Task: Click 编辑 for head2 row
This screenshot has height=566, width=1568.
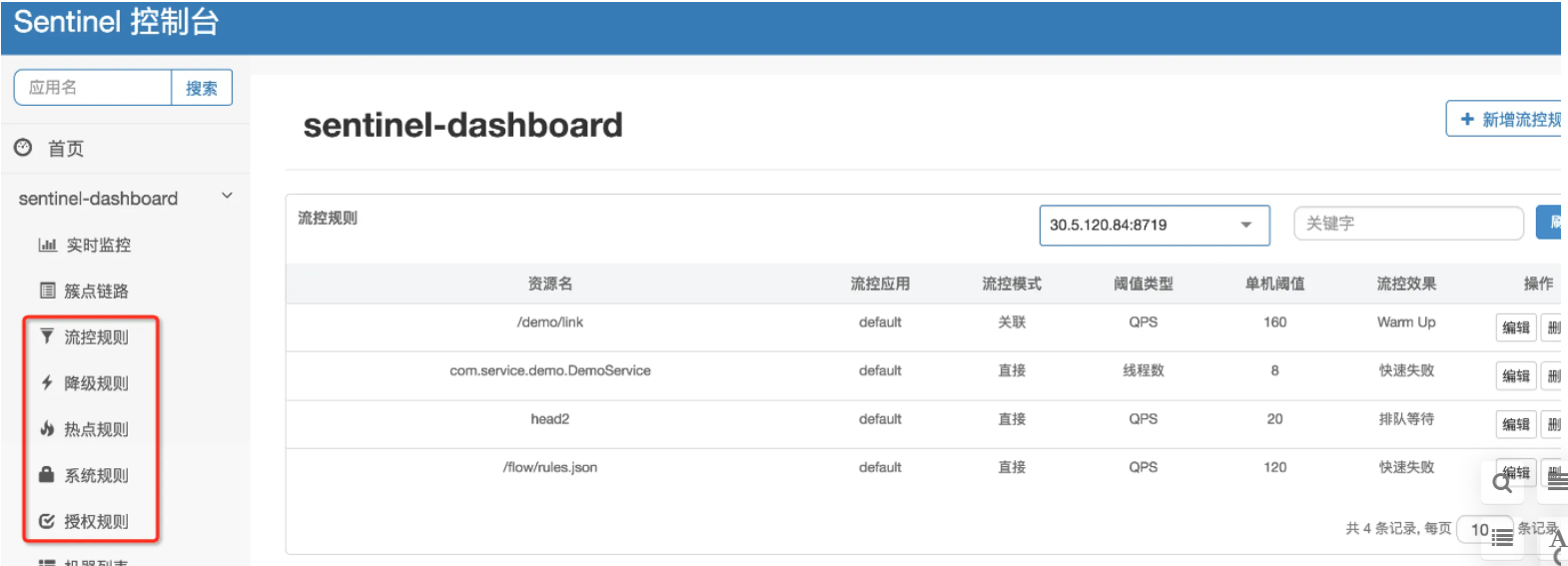Action: click(1515, 424)
